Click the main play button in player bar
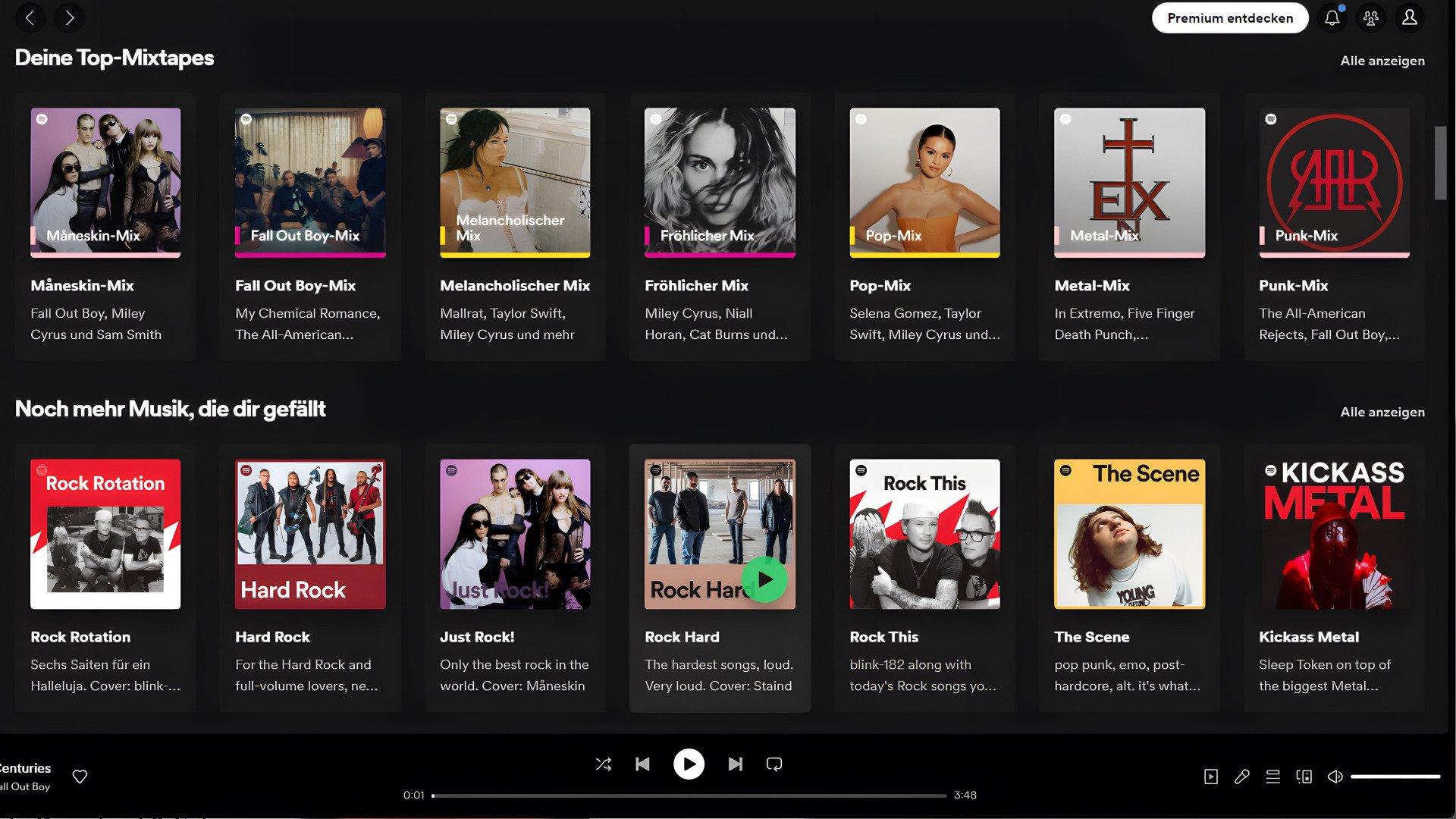The height and width of the screenshot is (819, 1456). (689, 764)
